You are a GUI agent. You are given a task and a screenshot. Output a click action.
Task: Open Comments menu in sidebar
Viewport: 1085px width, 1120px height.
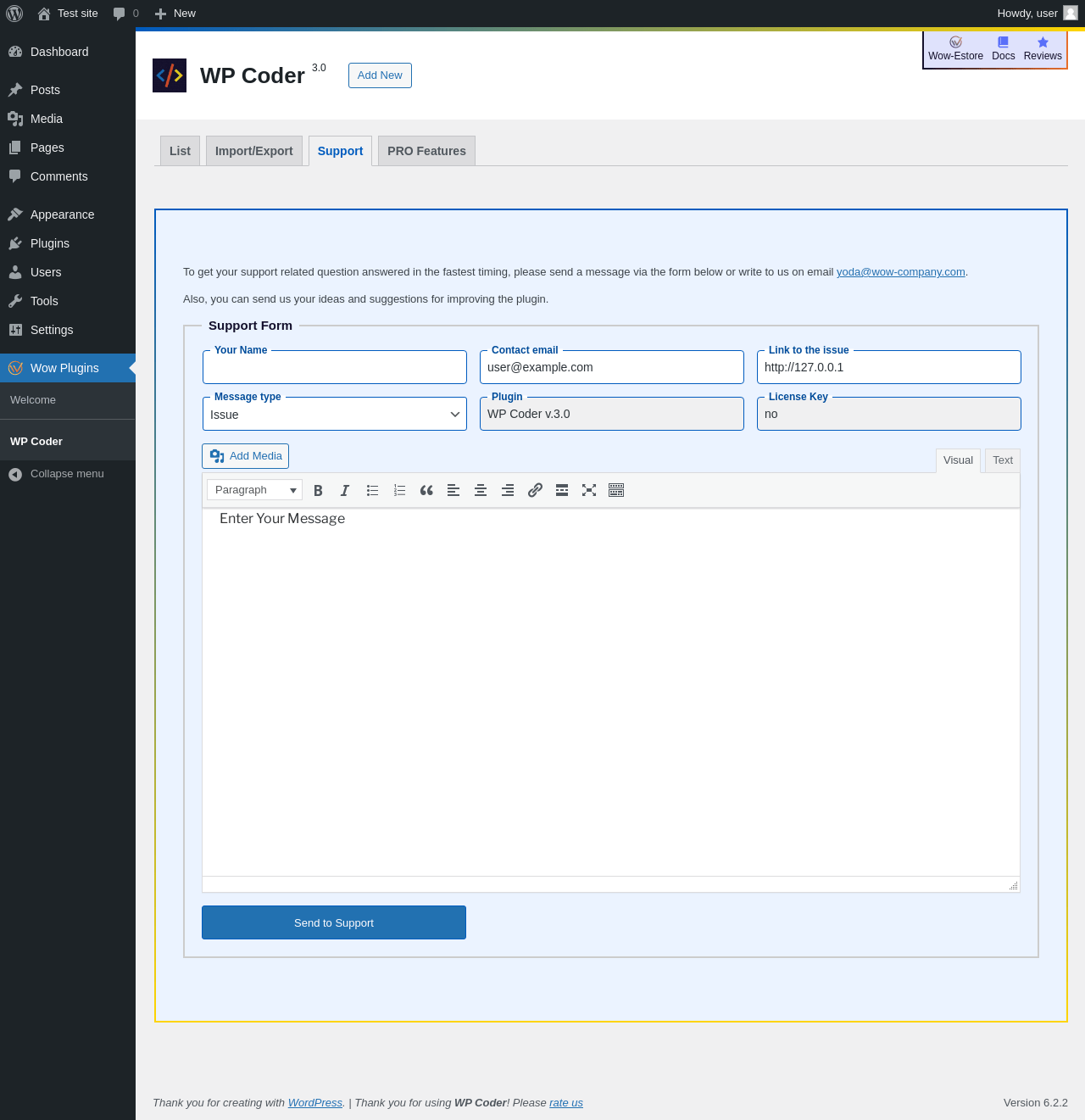coord(68,176)
